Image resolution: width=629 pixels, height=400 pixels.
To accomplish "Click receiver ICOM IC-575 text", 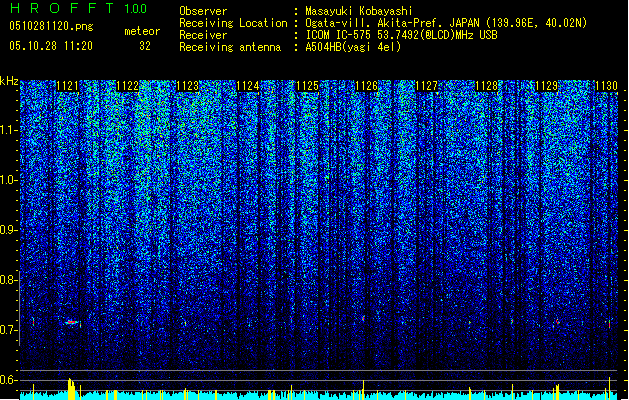I will (x=401, y=35).
